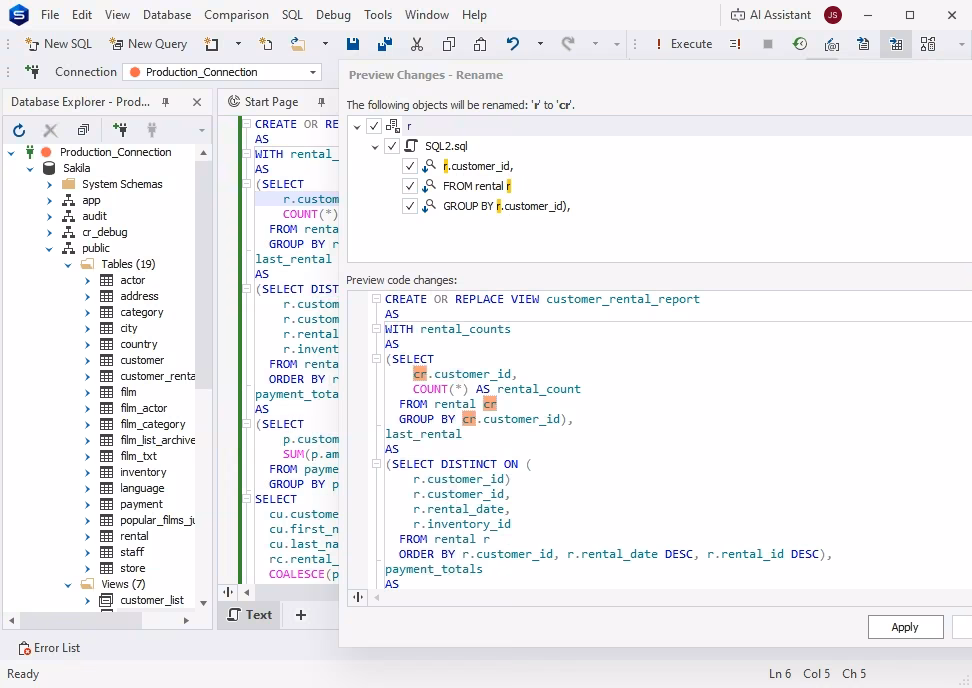Collapse the Views (7) folder
This screenshot has width=972, height=688.
pyautogui.click(x=68, y=584)
